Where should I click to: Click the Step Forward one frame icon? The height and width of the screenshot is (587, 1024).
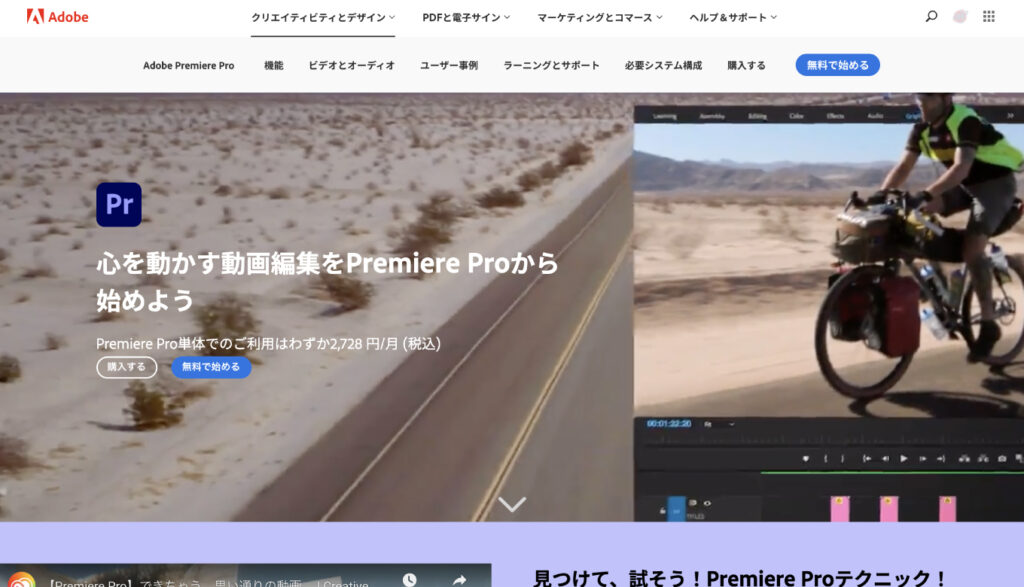point(923,458)
